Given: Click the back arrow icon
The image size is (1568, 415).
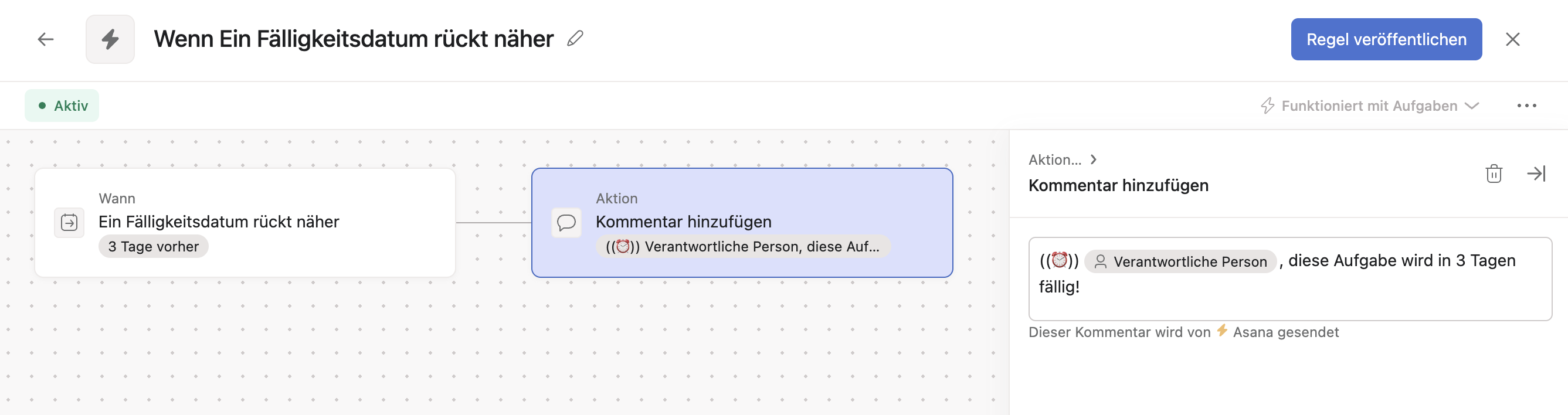Looking at the screenshot, I should [46, 39].
